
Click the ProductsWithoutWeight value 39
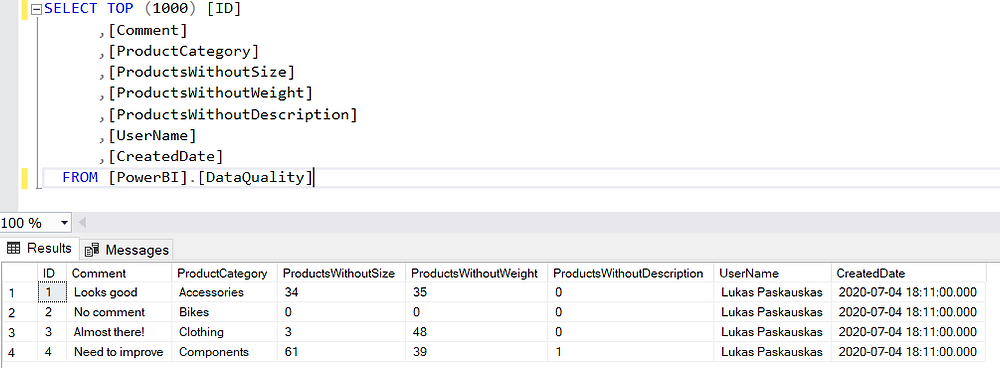pos(477,352)
